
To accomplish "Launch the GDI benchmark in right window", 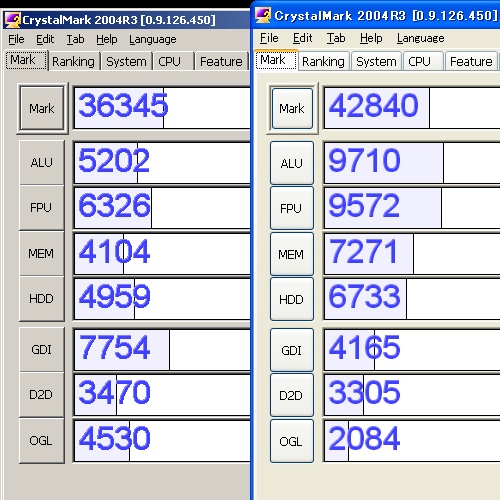I will (292, 350).
